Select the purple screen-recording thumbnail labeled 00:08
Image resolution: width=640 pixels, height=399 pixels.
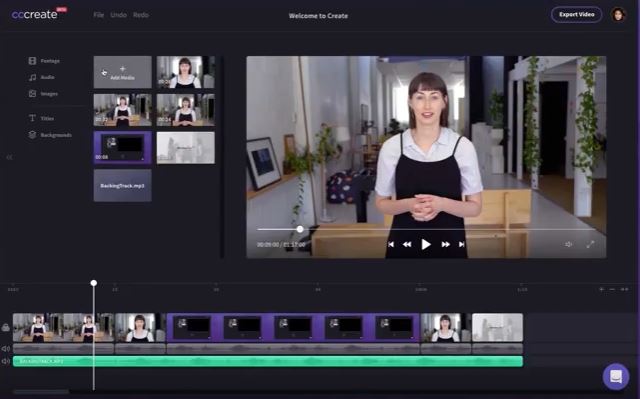click(122, 147)
